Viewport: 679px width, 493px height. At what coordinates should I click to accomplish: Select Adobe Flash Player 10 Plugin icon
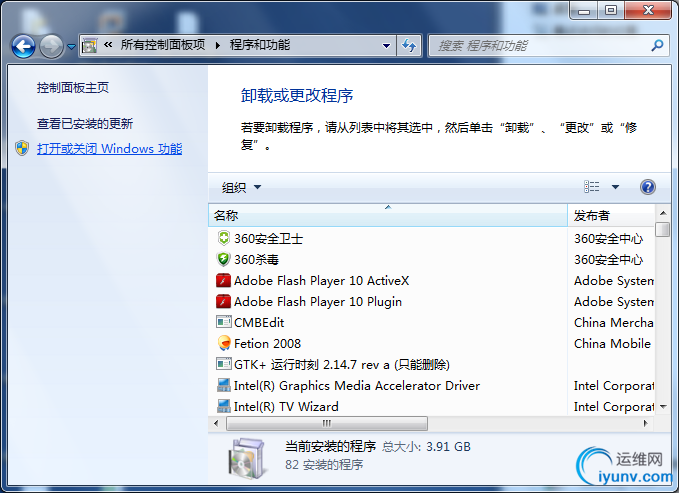[223, 301]
